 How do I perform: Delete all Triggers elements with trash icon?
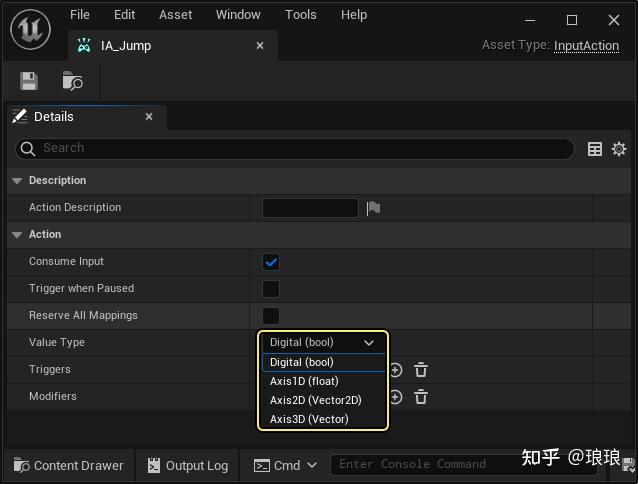tap(421, 370)
